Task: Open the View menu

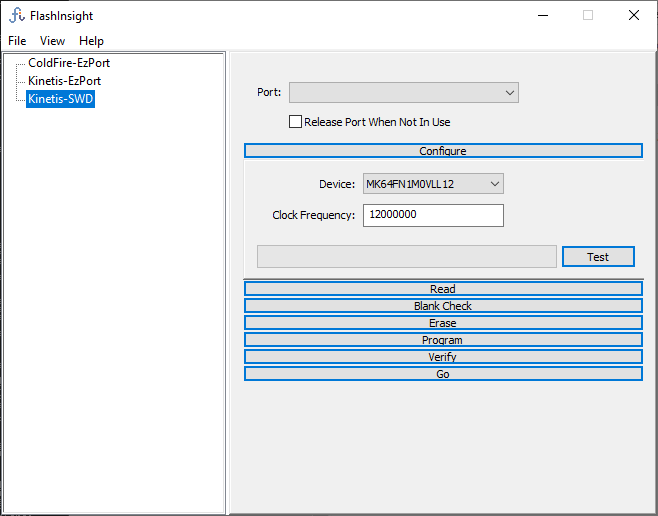Action: click(x=52, y=41)
